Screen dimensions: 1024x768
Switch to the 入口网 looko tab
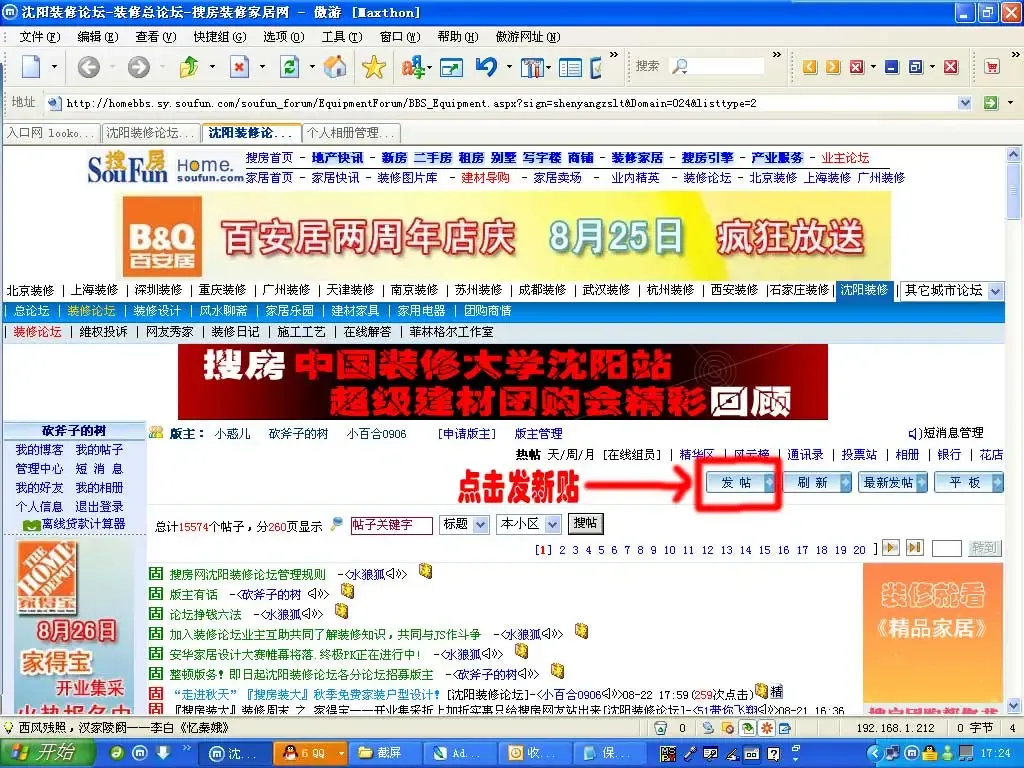(x=52, y=133)
